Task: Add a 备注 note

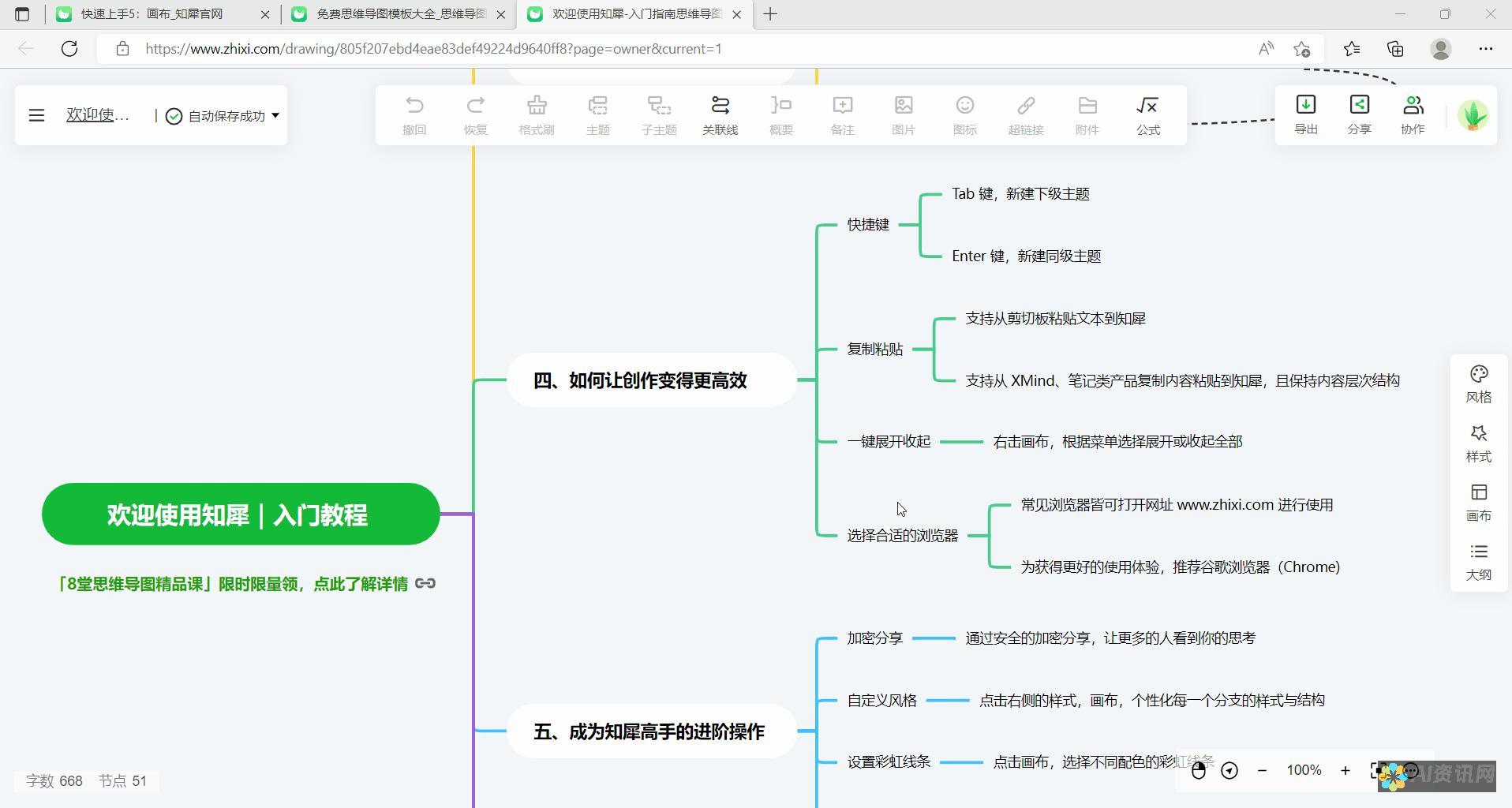Action: tap(842, 115)
